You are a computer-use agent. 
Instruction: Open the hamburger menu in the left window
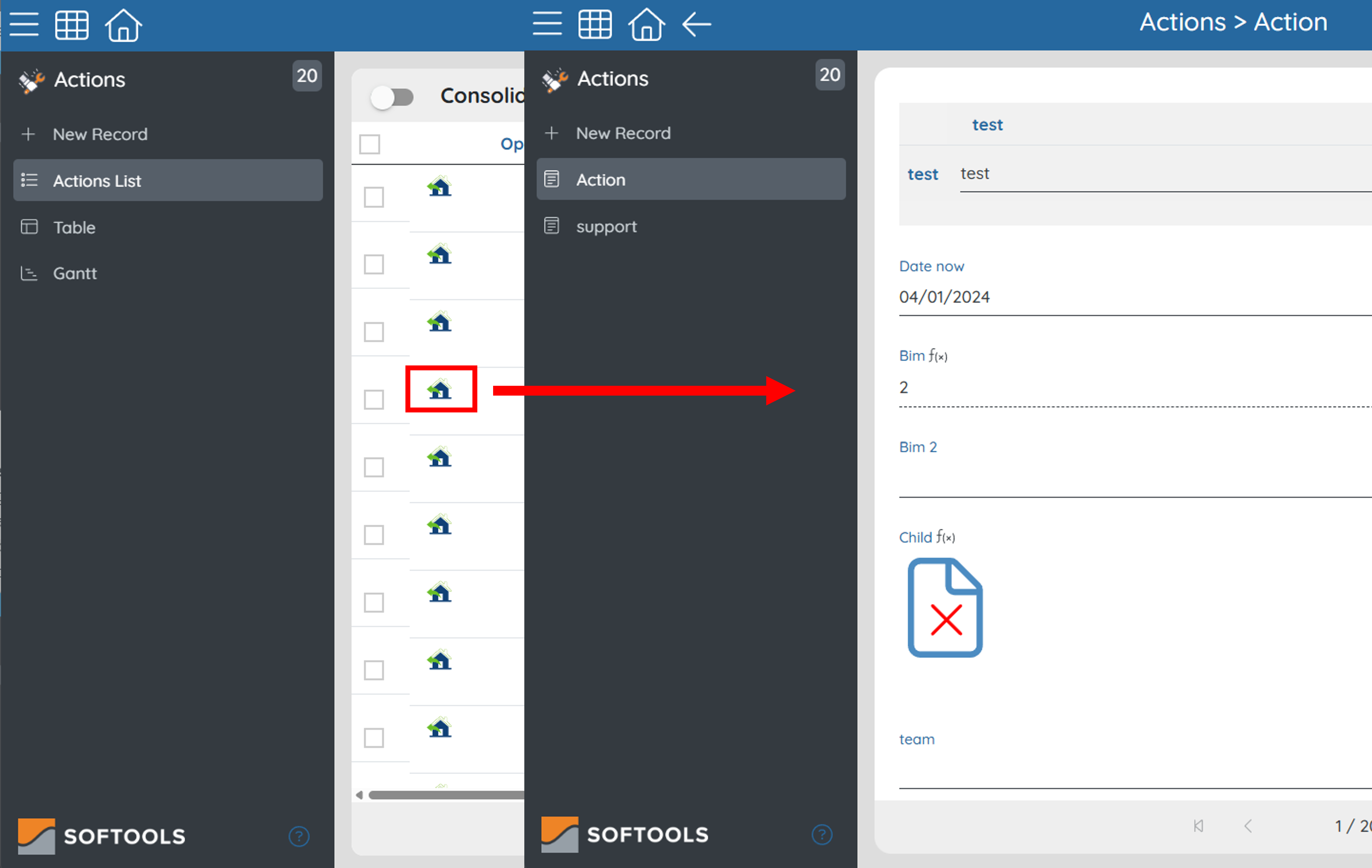coord(24,25)
